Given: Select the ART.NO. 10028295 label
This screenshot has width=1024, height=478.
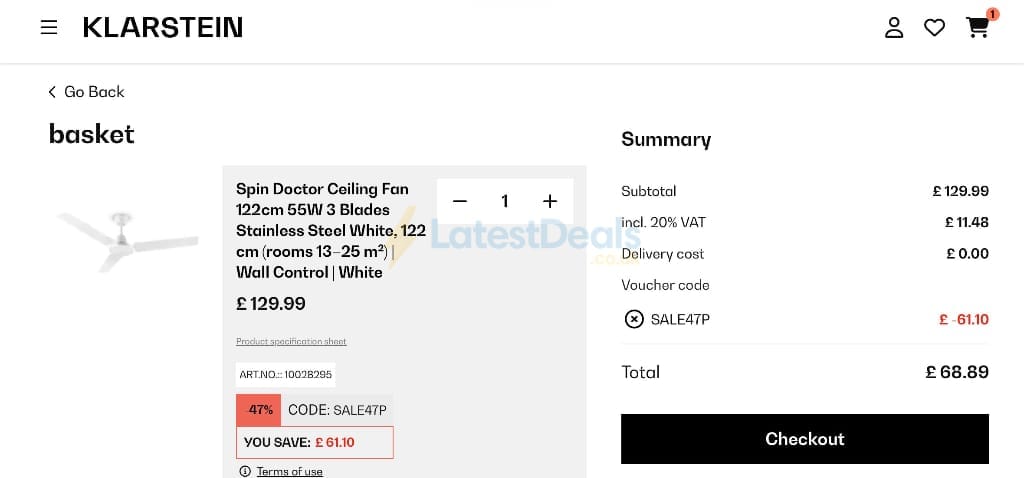Looking at the screenshot, I should coord(285,375).
